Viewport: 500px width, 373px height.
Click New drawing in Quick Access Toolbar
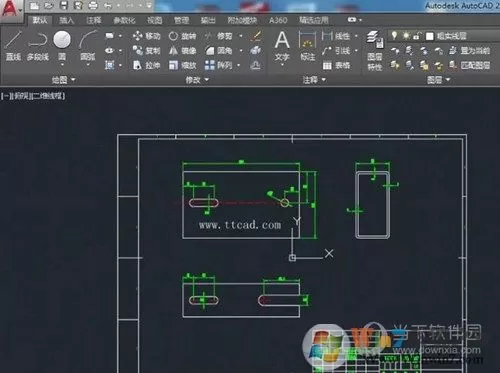click(x=34, y=5)
